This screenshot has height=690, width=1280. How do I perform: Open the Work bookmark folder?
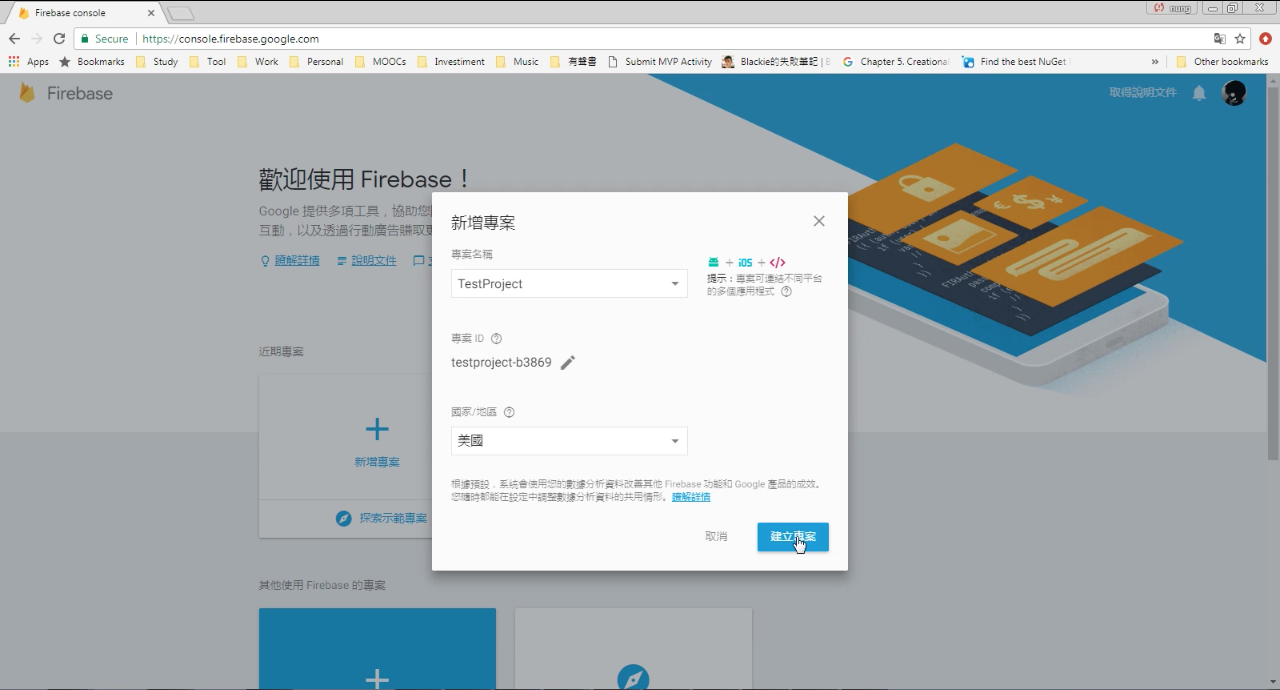pyautogui.click(x=258, y=62)
